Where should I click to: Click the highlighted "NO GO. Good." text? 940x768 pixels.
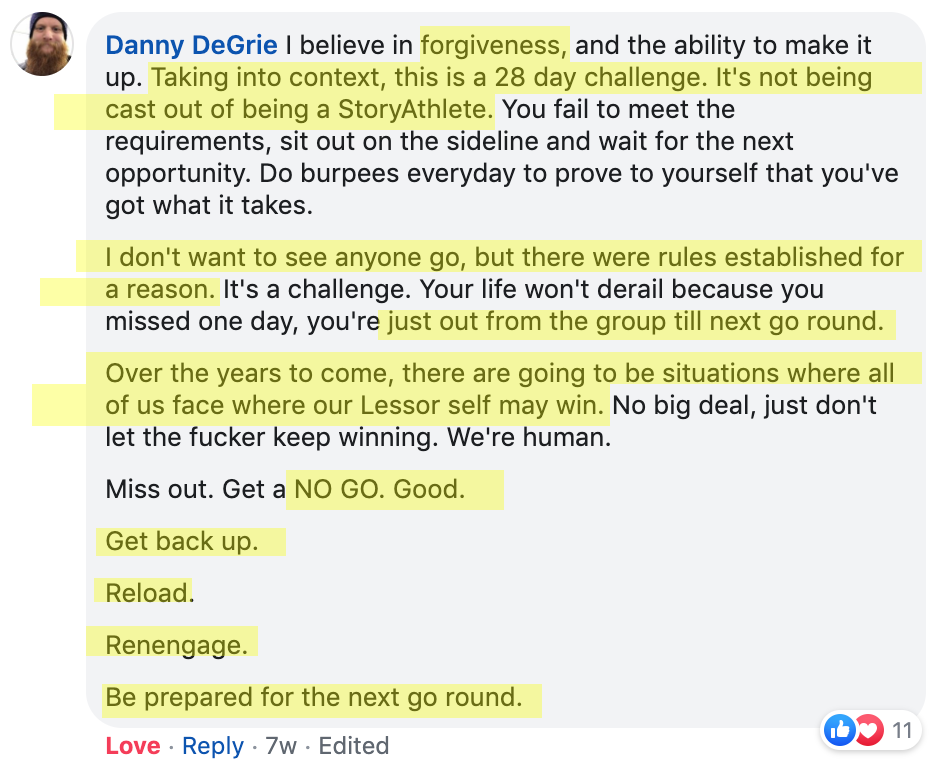[379, 489]
